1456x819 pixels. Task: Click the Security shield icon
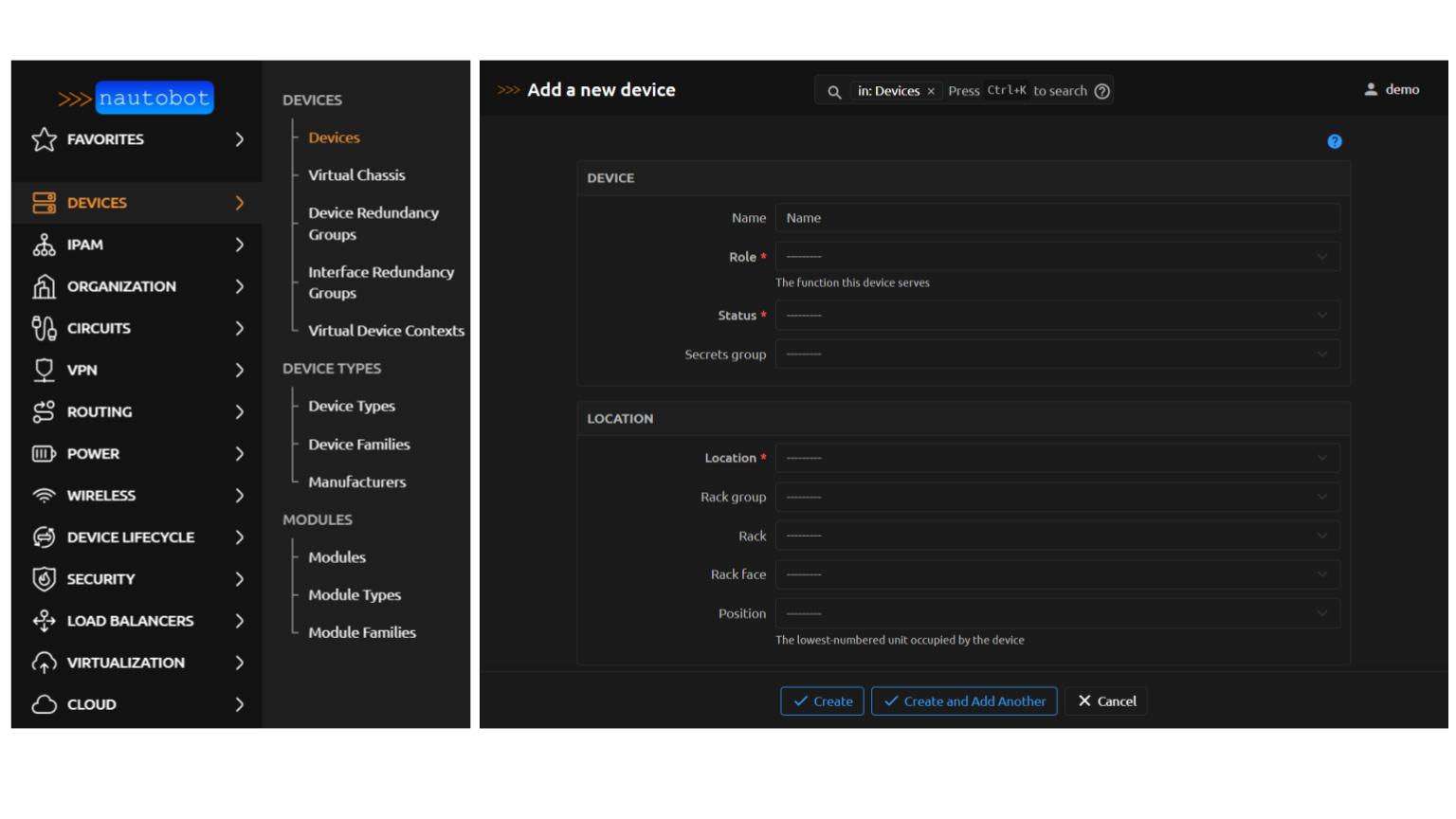click(44, 579)
